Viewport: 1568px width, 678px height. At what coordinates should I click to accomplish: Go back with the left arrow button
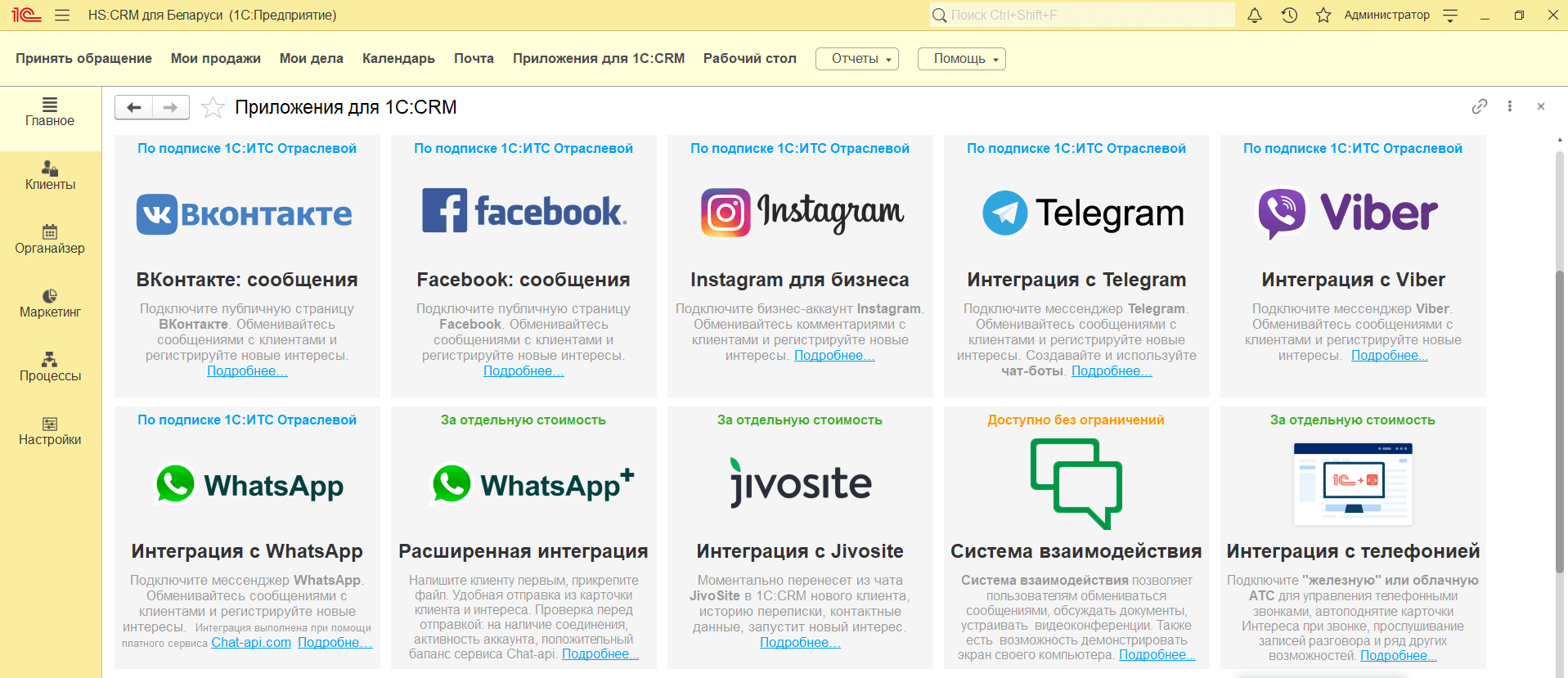pyautogui.click(x=134, y=107)
